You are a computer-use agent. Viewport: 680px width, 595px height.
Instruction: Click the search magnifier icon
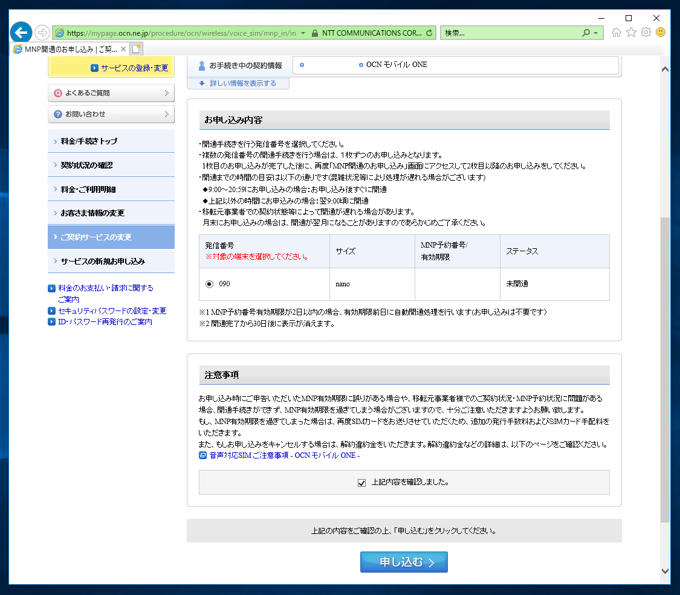(586, 33)
